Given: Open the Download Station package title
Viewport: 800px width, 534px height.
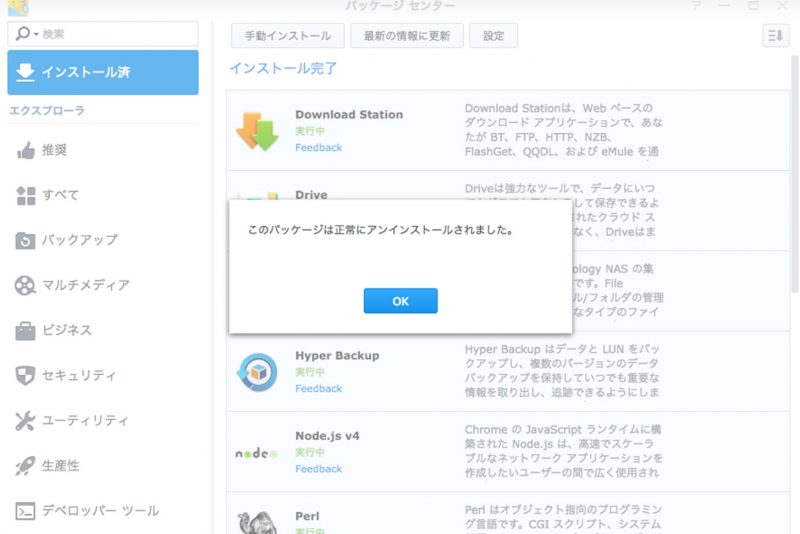Looking at the screenshot, I should pyautogui.click(x=349, y=115).
